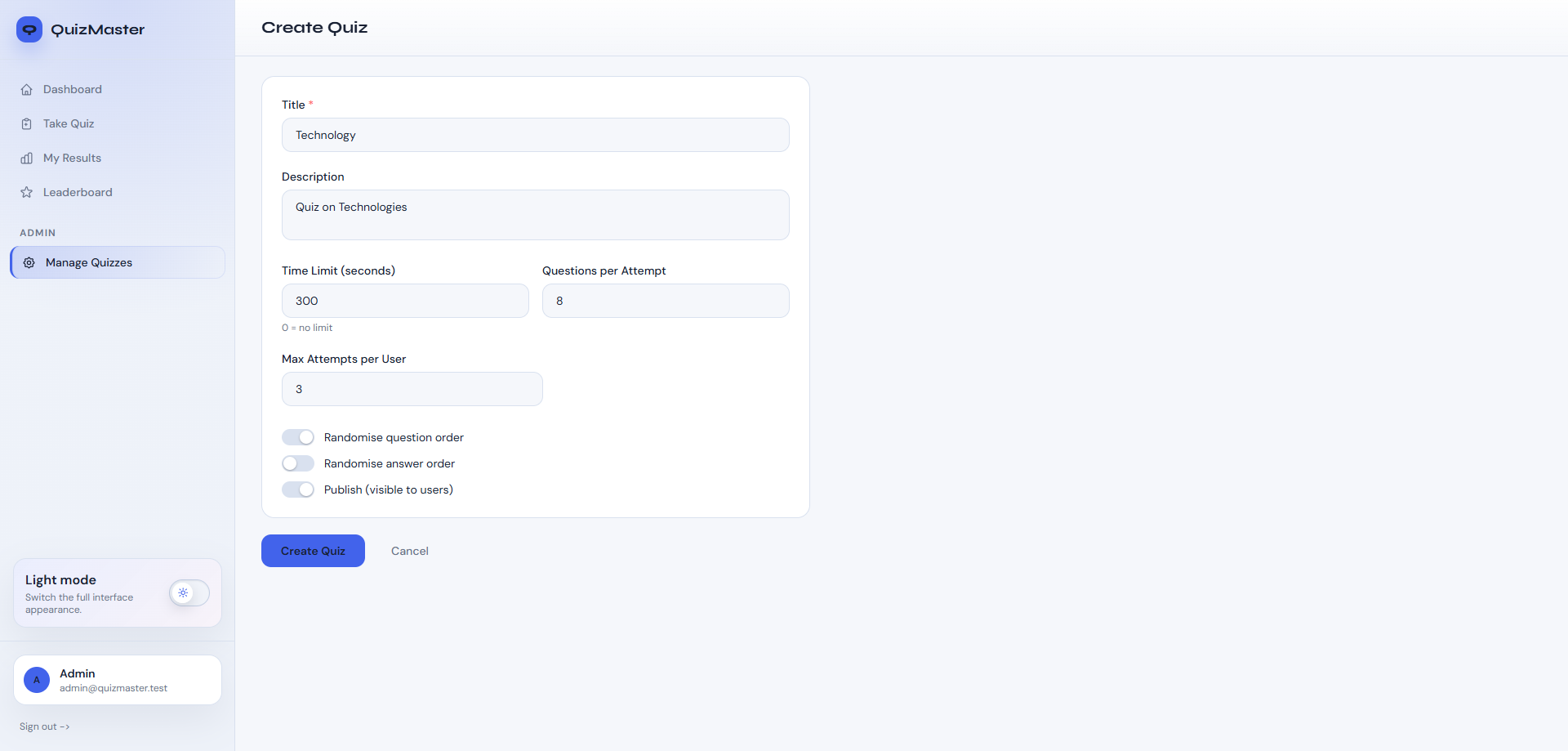Click the Leaderboard star icon

pos(27,193)
